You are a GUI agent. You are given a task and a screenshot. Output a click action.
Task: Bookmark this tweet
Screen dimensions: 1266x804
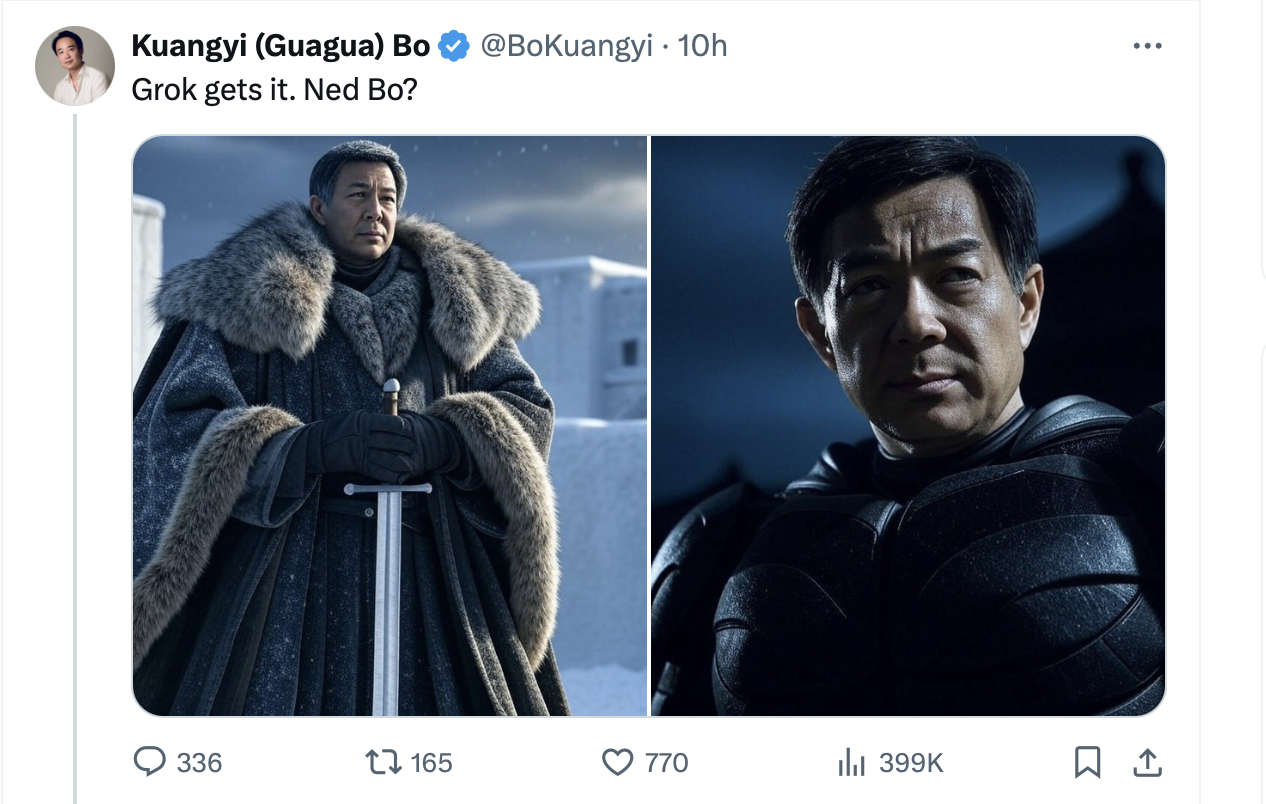coord(1087,763)
